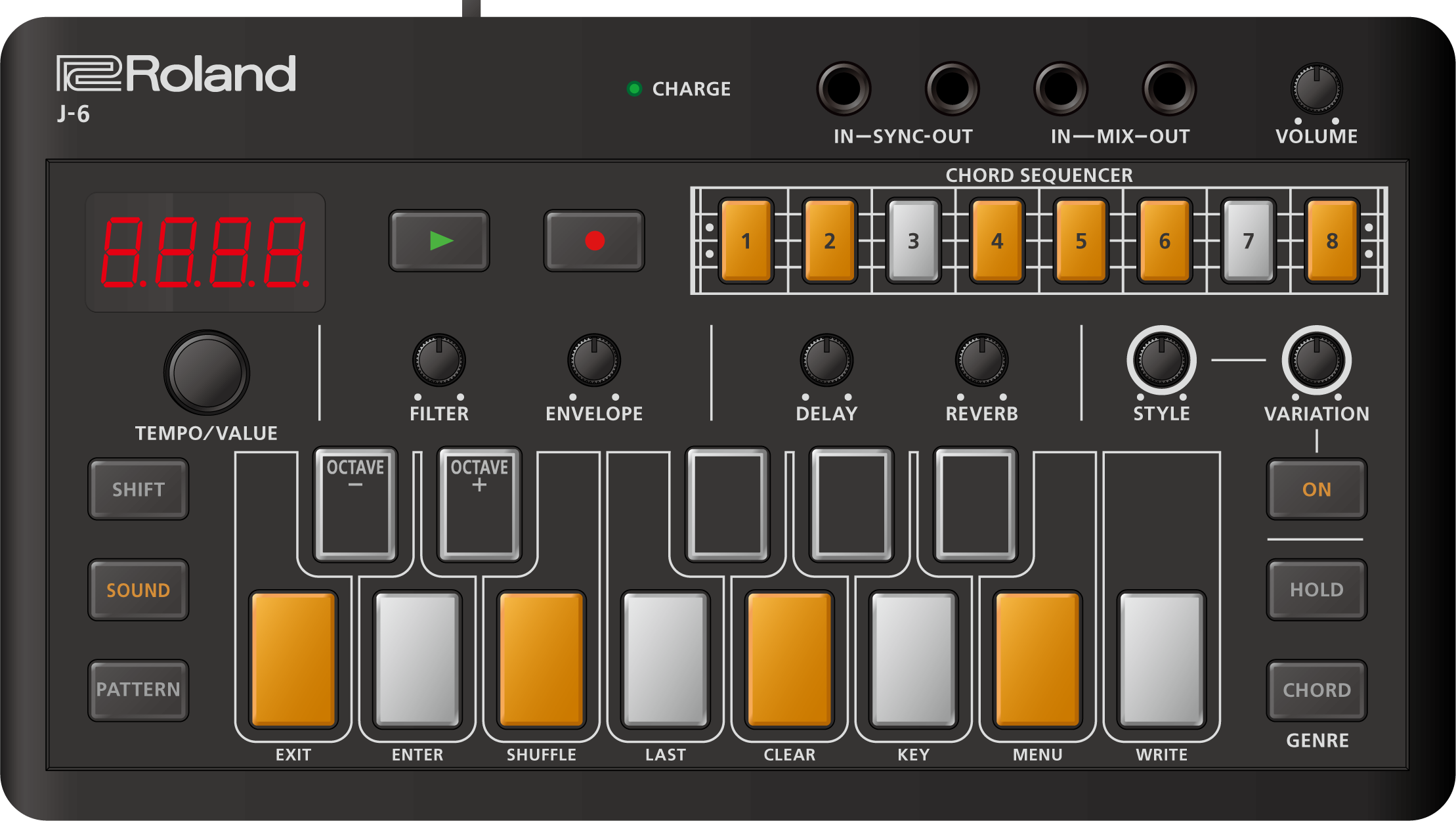Click the Roland logo
Image resolution: width=1456 pixels, height=821 pixels.
click(176, 74)
